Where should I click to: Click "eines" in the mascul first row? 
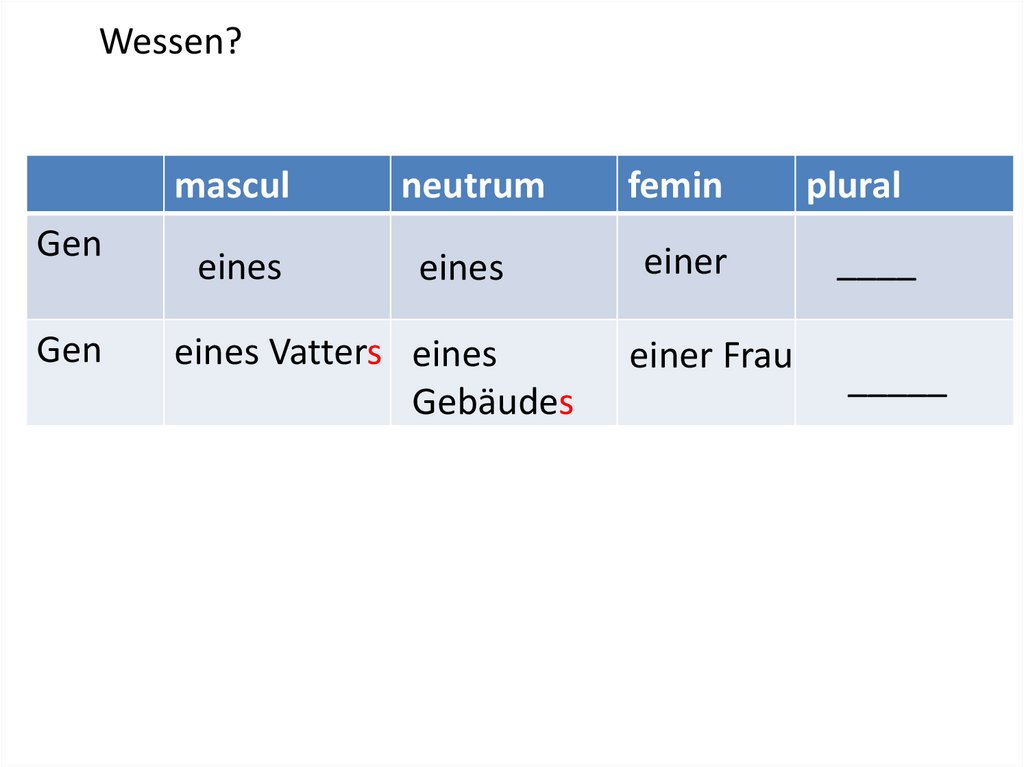click(x=240, y=268)
